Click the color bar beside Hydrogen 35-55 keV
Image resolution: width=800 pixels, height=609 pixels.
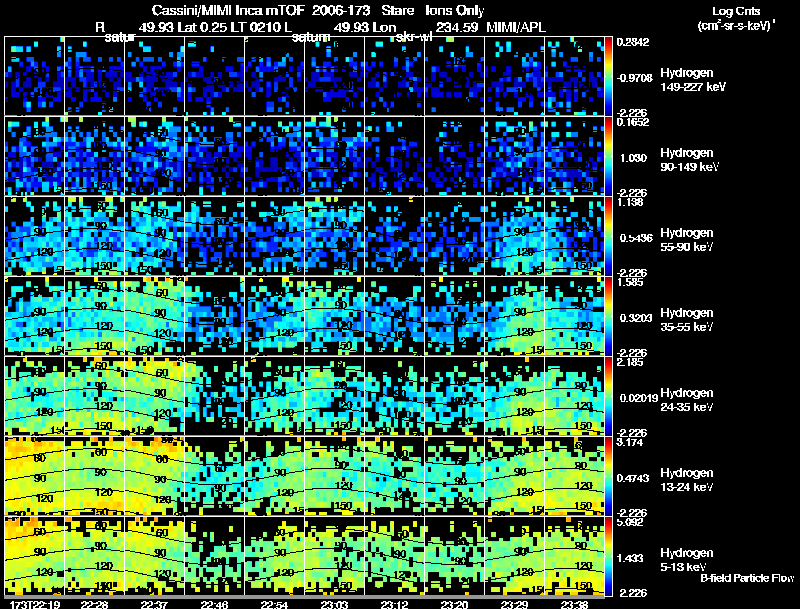tap(608, 316)
